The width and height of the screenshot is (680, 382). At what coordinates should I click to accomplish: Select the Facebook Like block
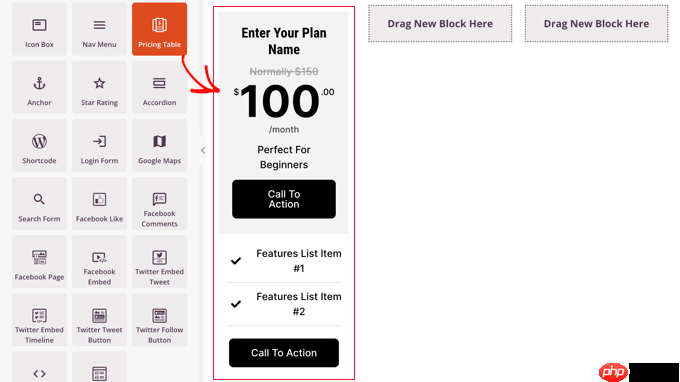point(99,203)
